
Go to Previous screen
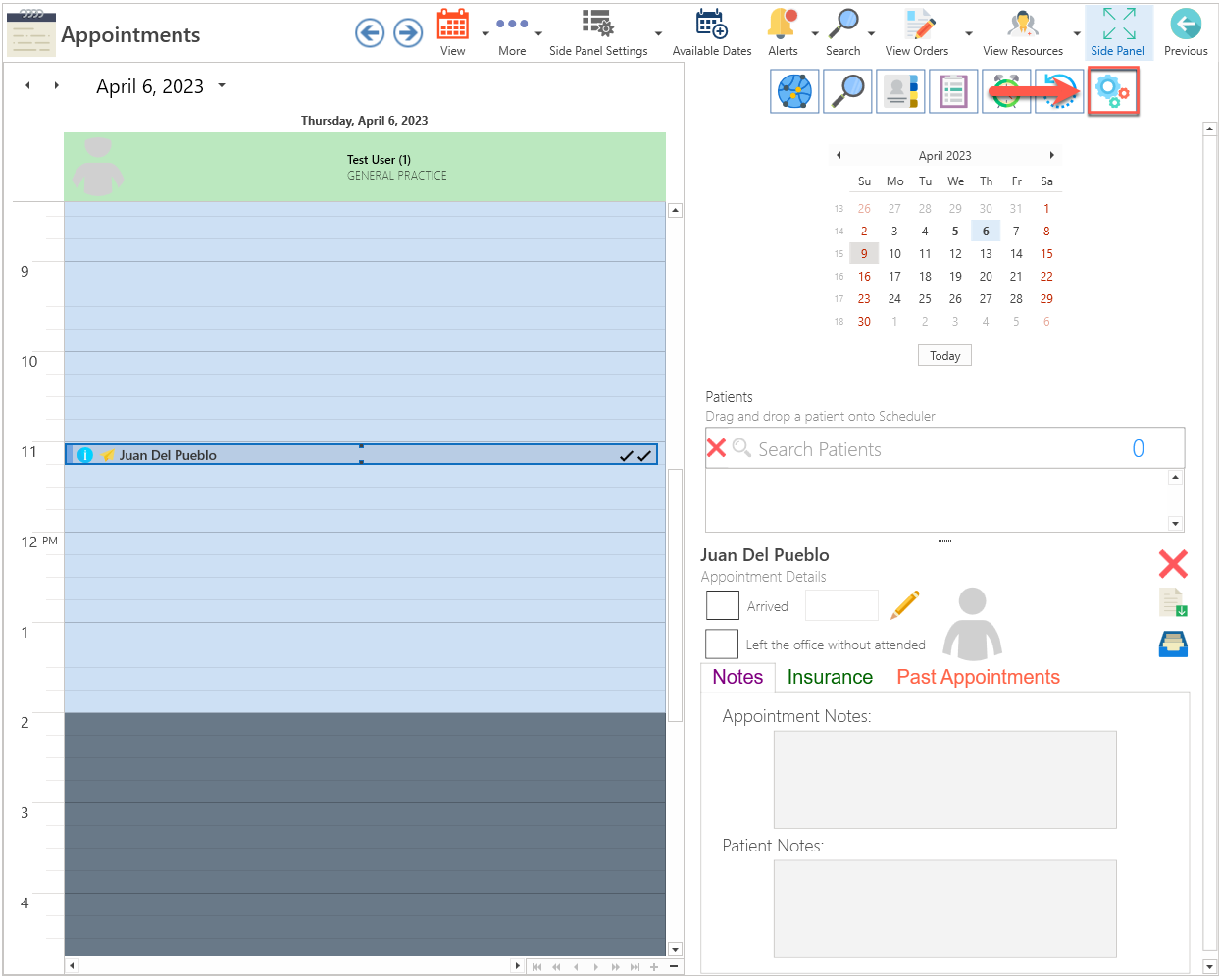click(x=1186, y=32)
